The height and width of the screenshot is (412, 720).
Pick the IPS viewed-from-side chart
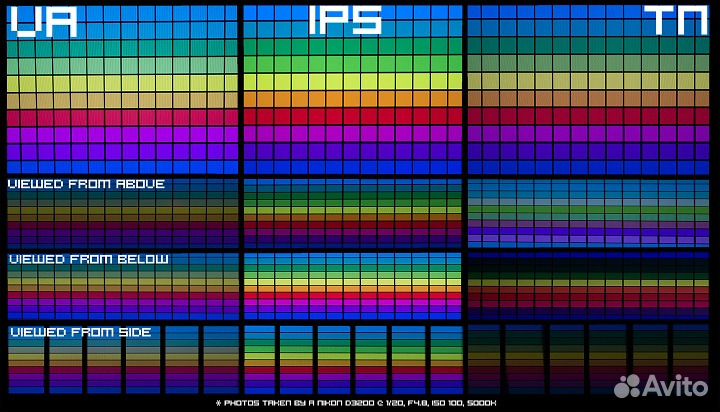[x=352, y=358]
